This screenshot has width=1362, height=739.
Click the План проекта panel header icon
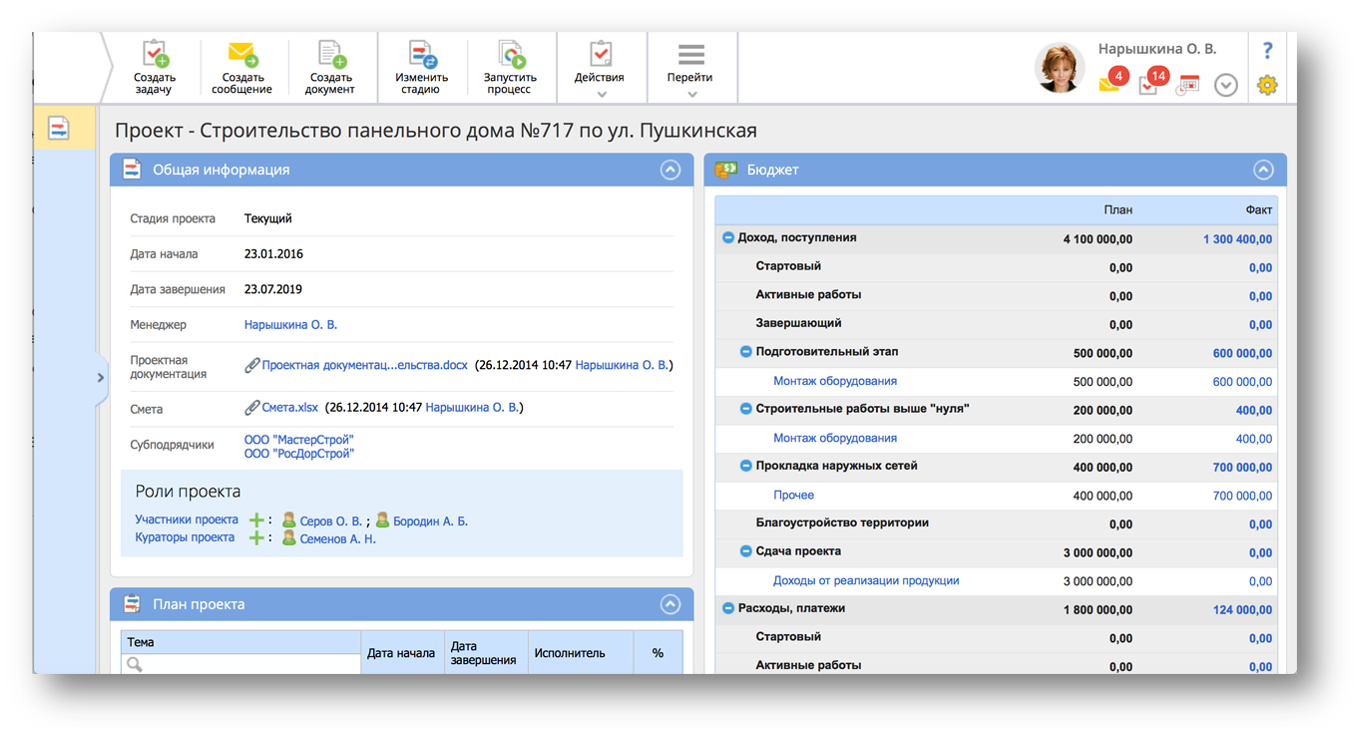[132, 604]
